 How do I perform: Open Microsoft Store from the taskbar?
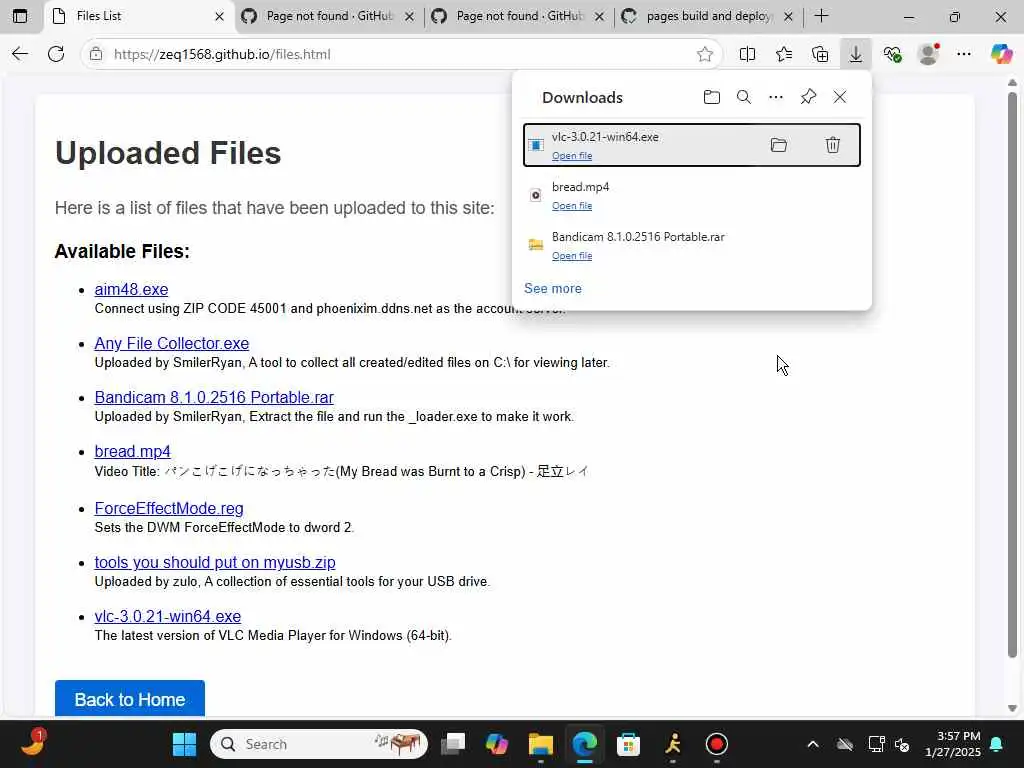tap(628, 744)
